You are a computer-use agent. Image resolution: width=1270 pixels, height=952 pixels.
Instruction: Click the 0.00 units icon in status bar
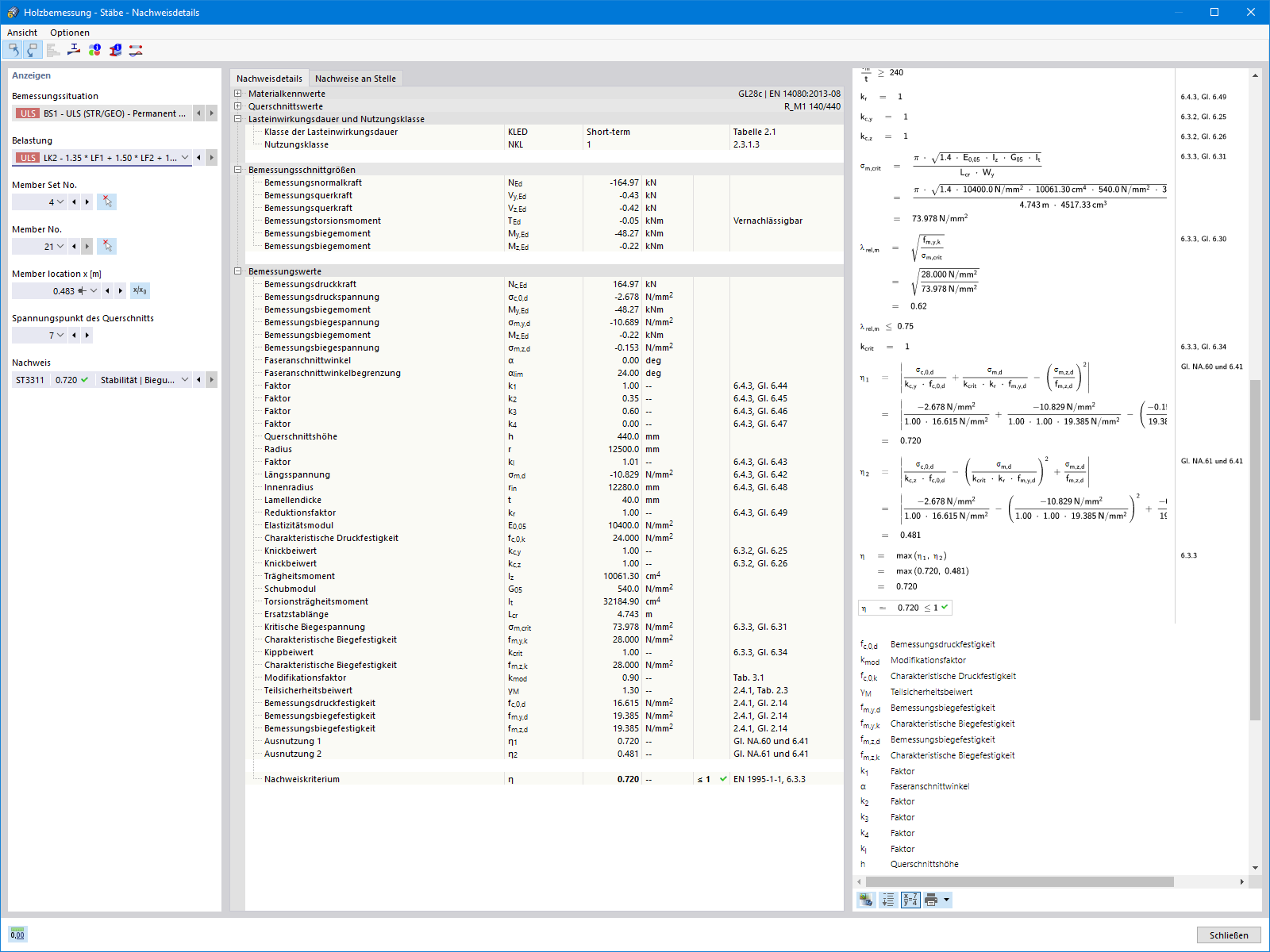point(17,934)
